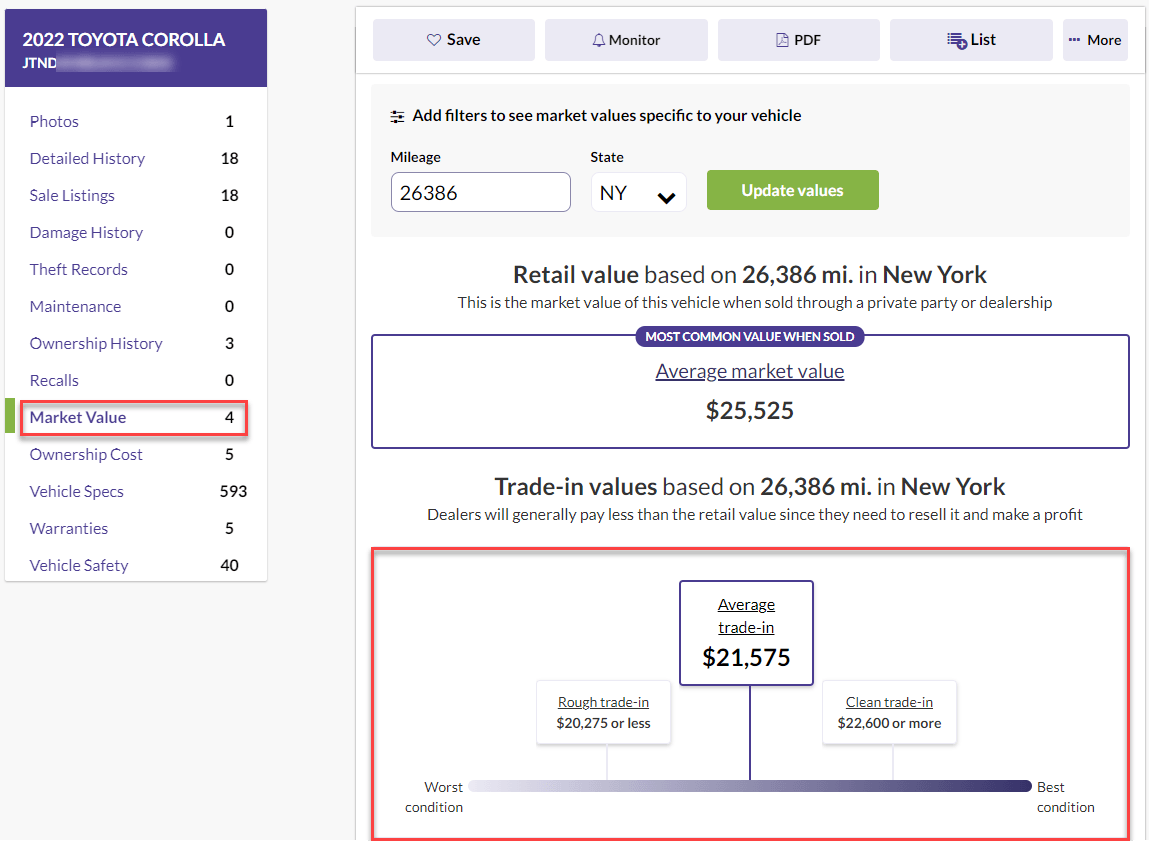Click the Vehicle Safety count 40
Screen dimensions: 1149x841
[229, 566]
